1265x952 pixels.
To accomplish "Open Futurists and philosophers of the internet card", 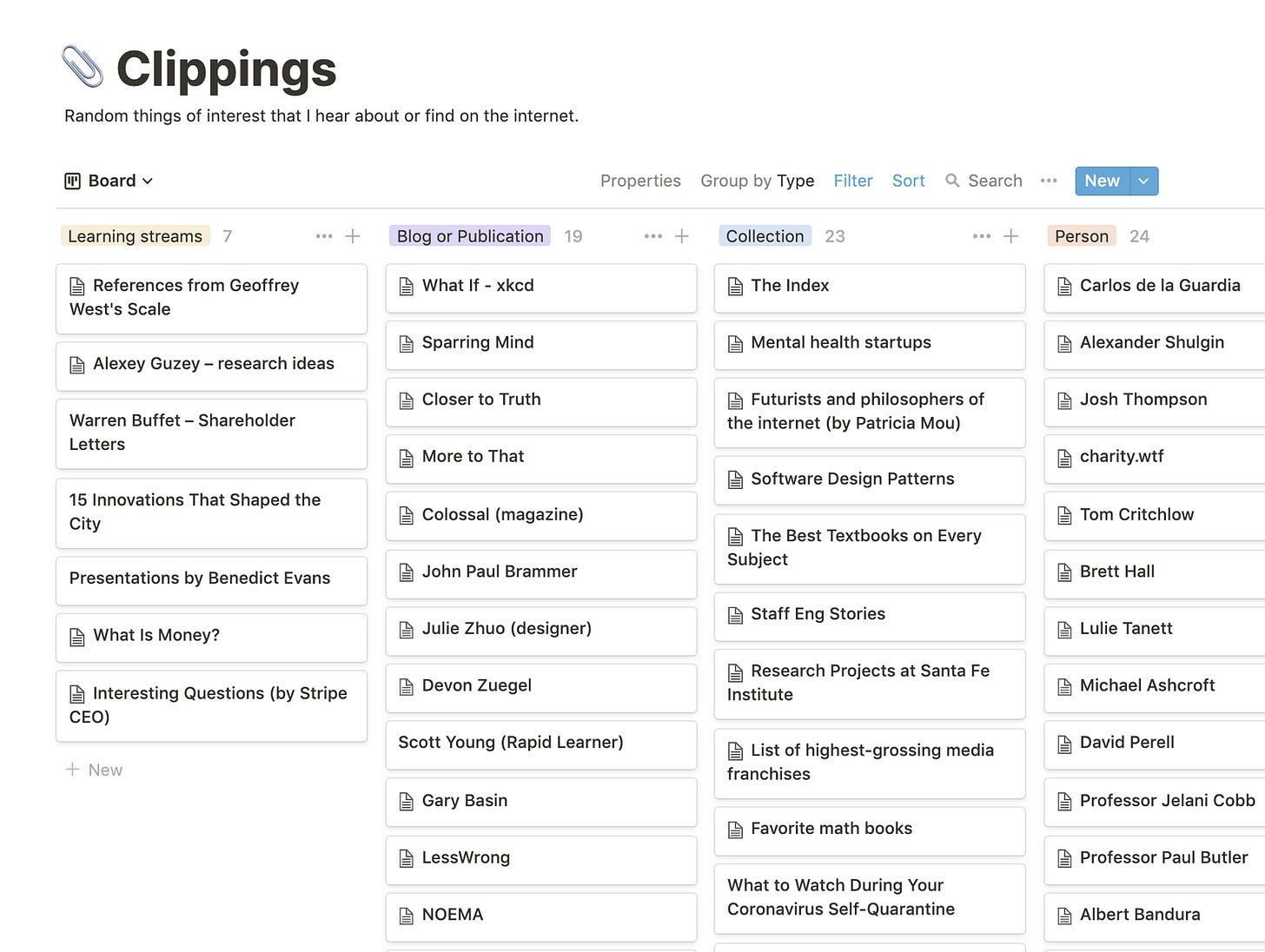I will click(870, 413).
